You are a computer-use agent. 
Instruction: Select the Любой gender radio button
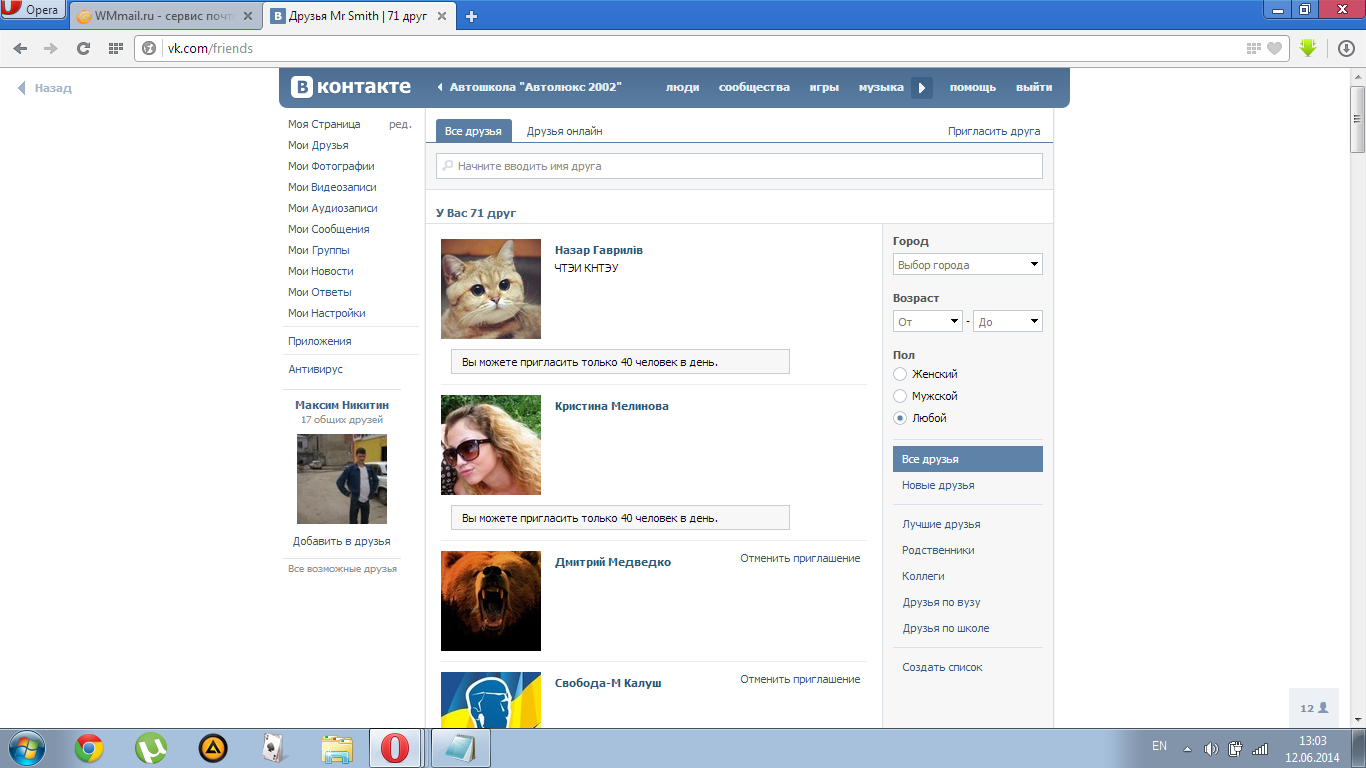pyautogui.click(x=900, y=418)
